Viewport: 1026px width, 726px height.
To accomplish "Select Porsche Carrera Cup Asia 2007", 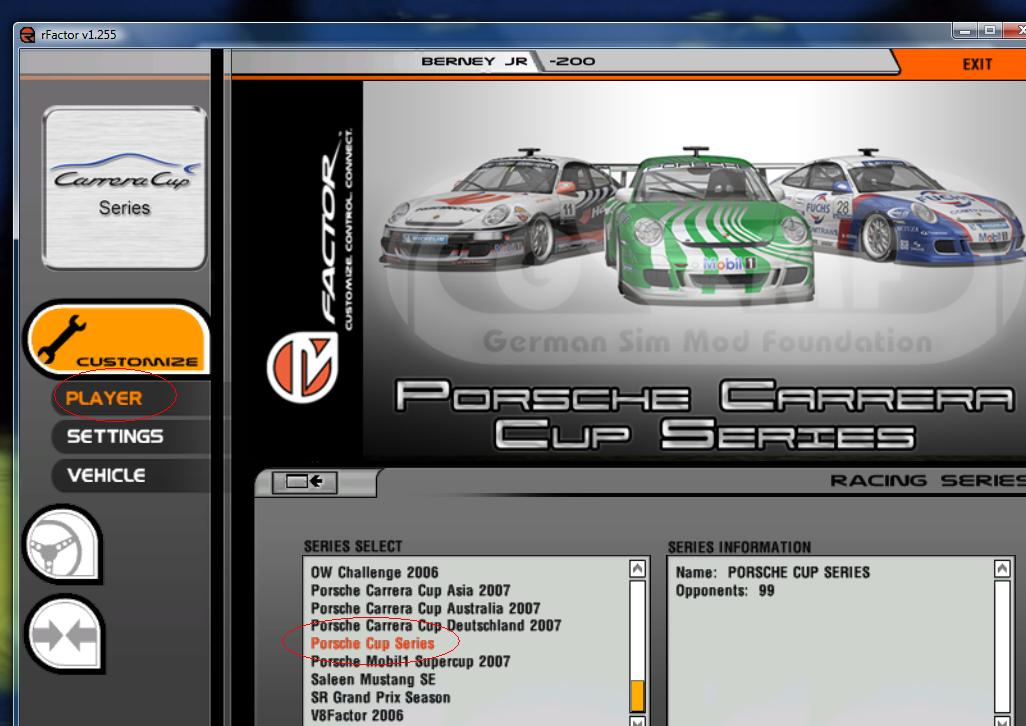I will 410,591.
